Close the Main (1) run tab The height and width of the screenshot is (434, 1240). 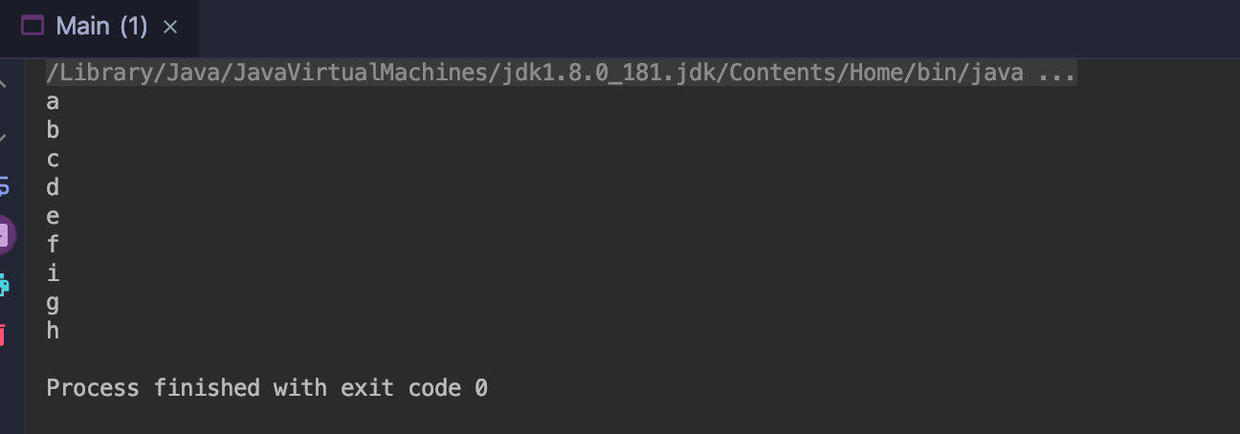click(170, 27)
